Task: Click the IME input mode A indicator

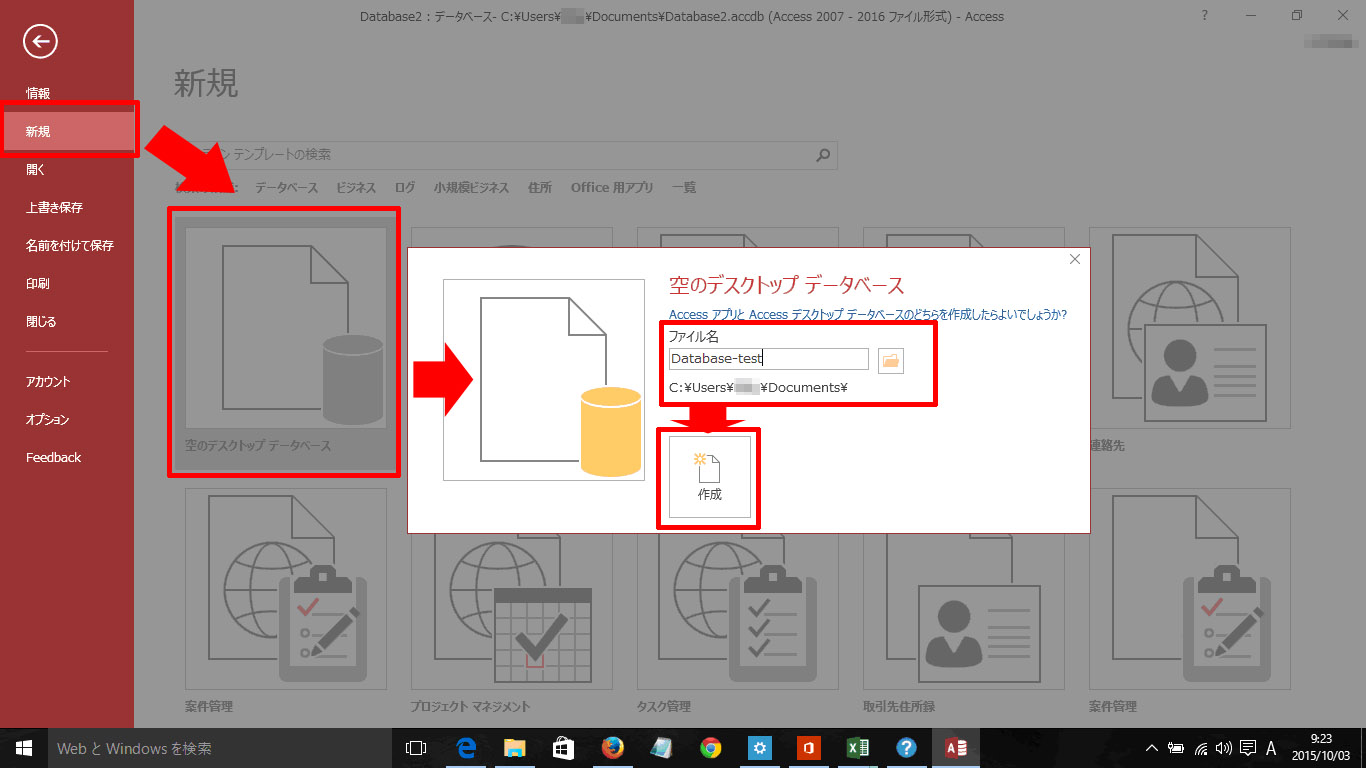Action: (x=1271, y=748)
